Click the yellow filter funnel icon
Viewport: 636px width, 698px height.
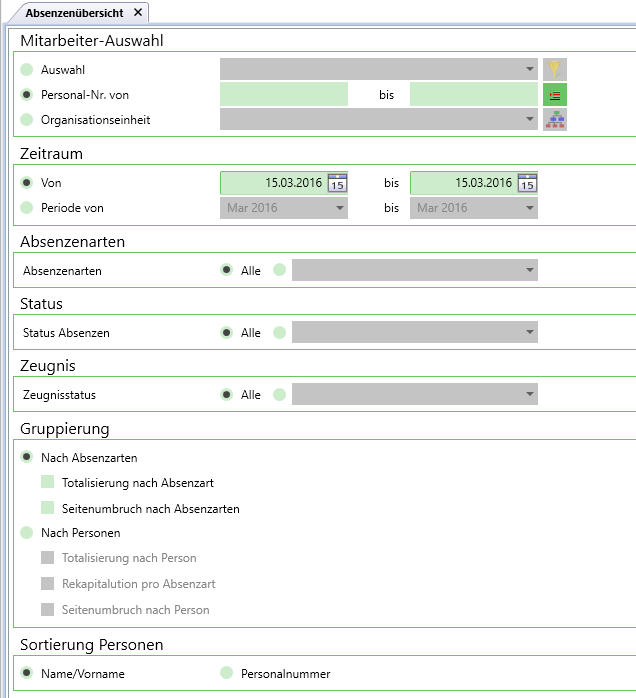(x=555, y=69)
